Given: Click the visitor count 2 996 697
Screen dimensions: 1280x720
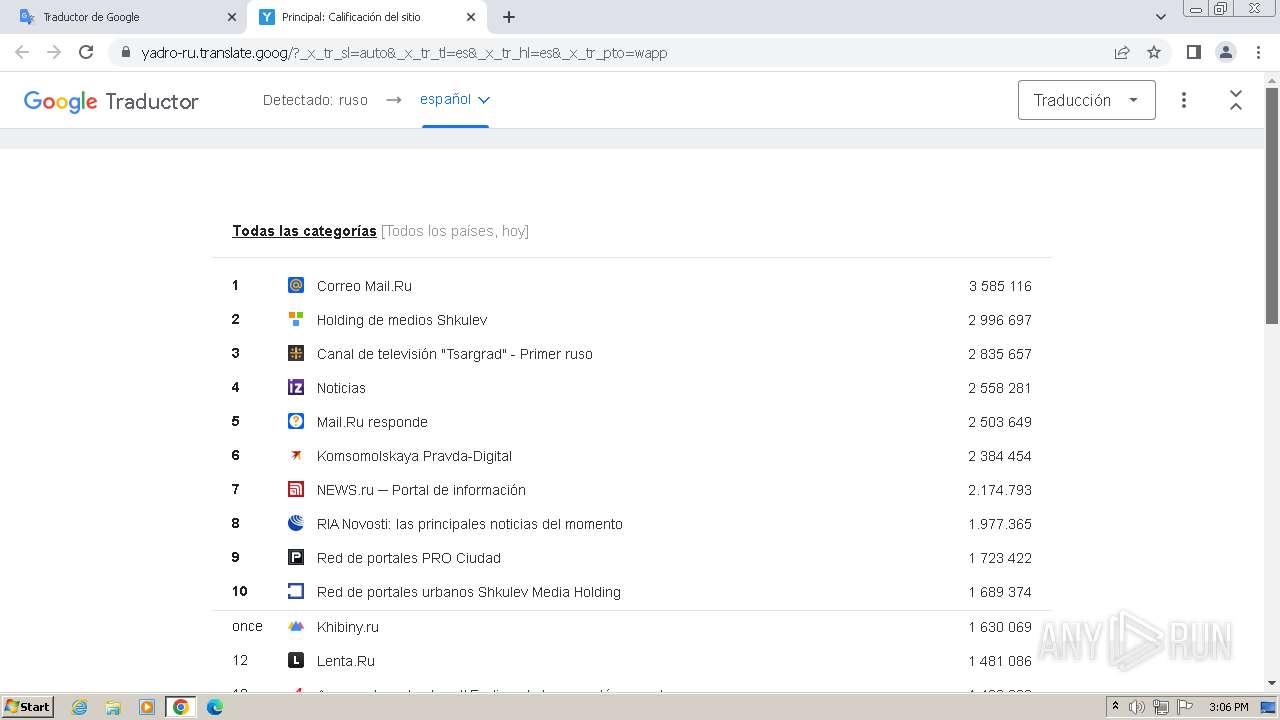Looking at the screenshot, I should (x=1000, y=320).
